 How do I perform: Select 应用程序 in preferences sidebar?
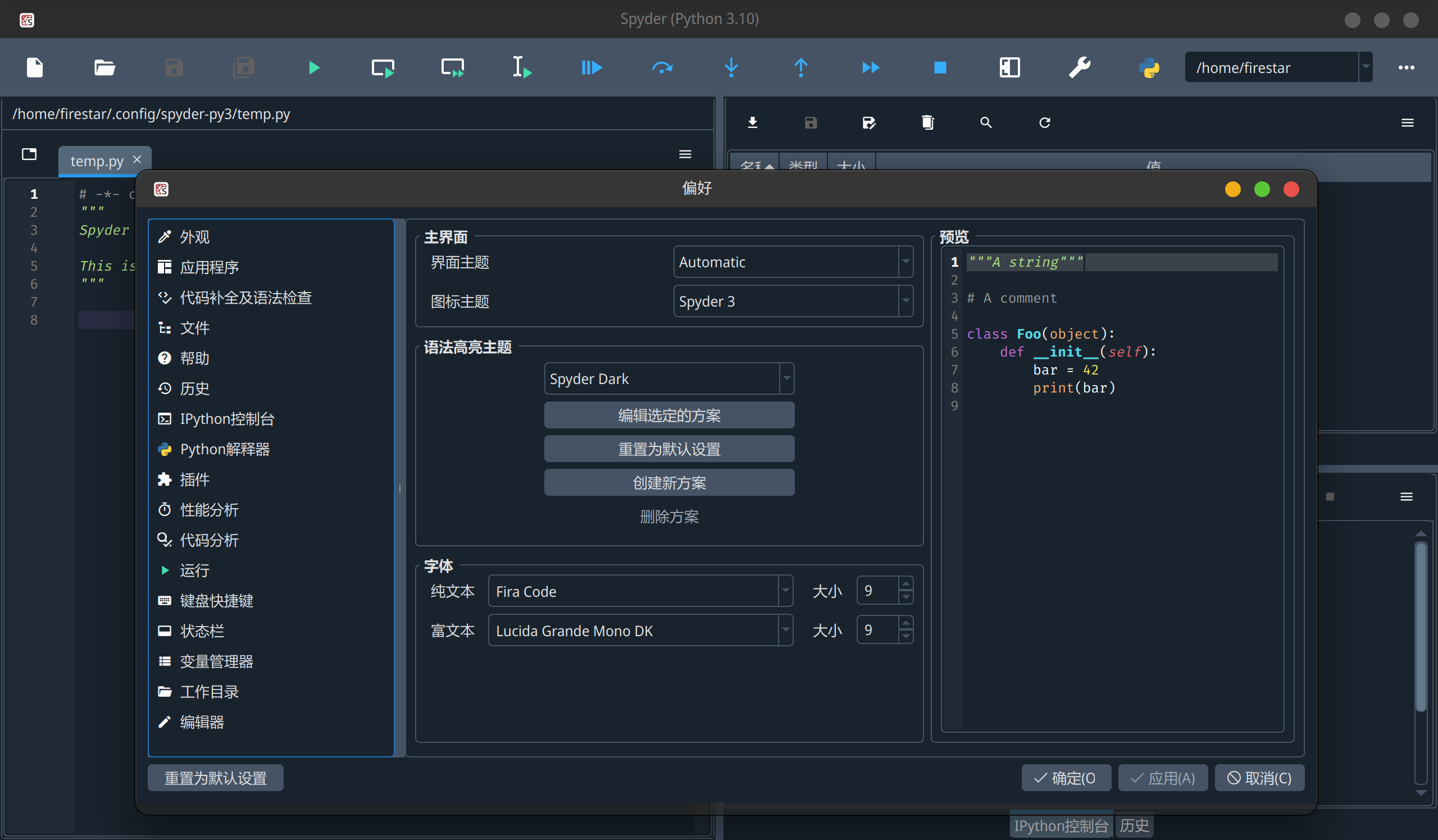271,267
